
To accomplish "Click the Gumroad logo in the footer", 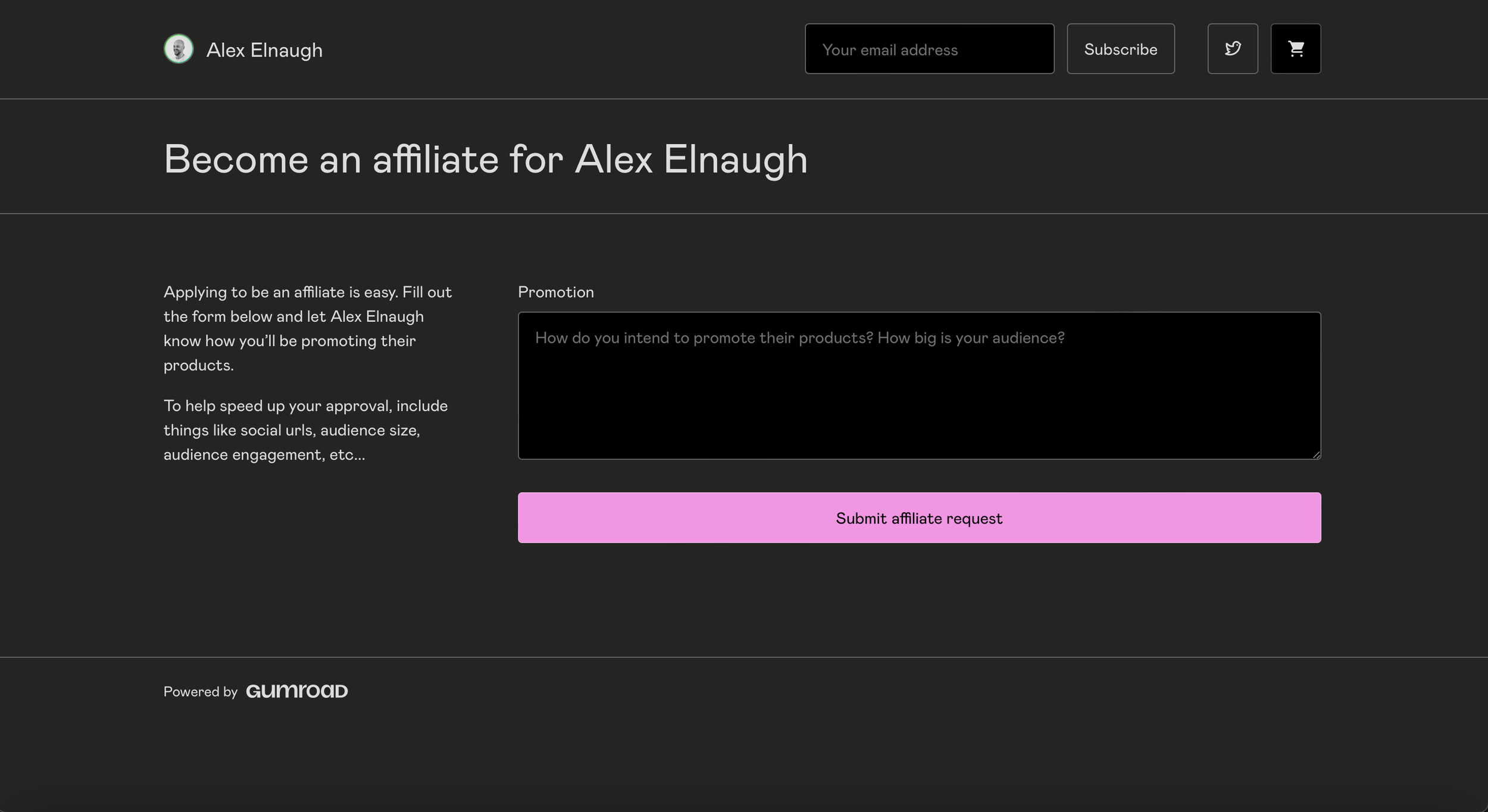I will point(296,691).
